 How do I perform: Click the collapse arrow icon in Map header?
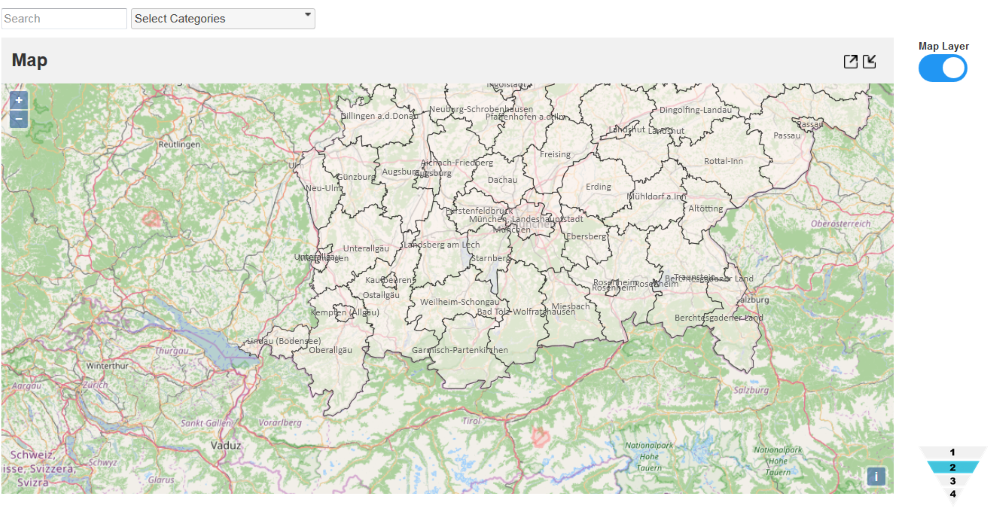click(869, 61)
